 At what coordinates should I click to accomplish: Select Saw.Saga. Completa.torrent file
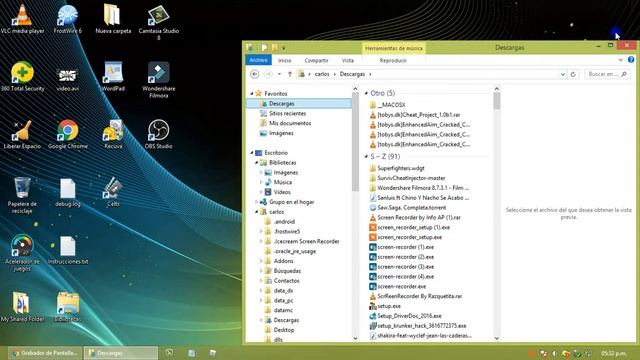pyautogui.click(x=411, y=207)
